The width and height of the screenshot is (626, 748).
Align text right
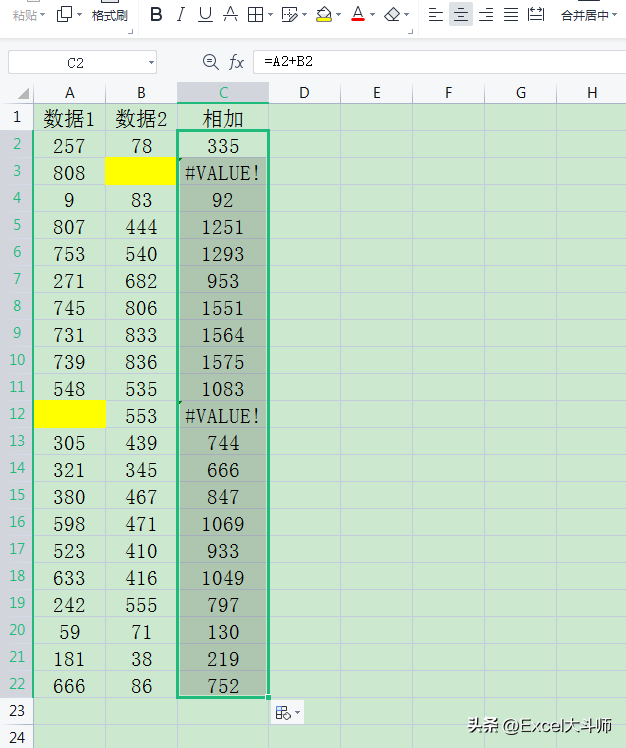(486, 15)
